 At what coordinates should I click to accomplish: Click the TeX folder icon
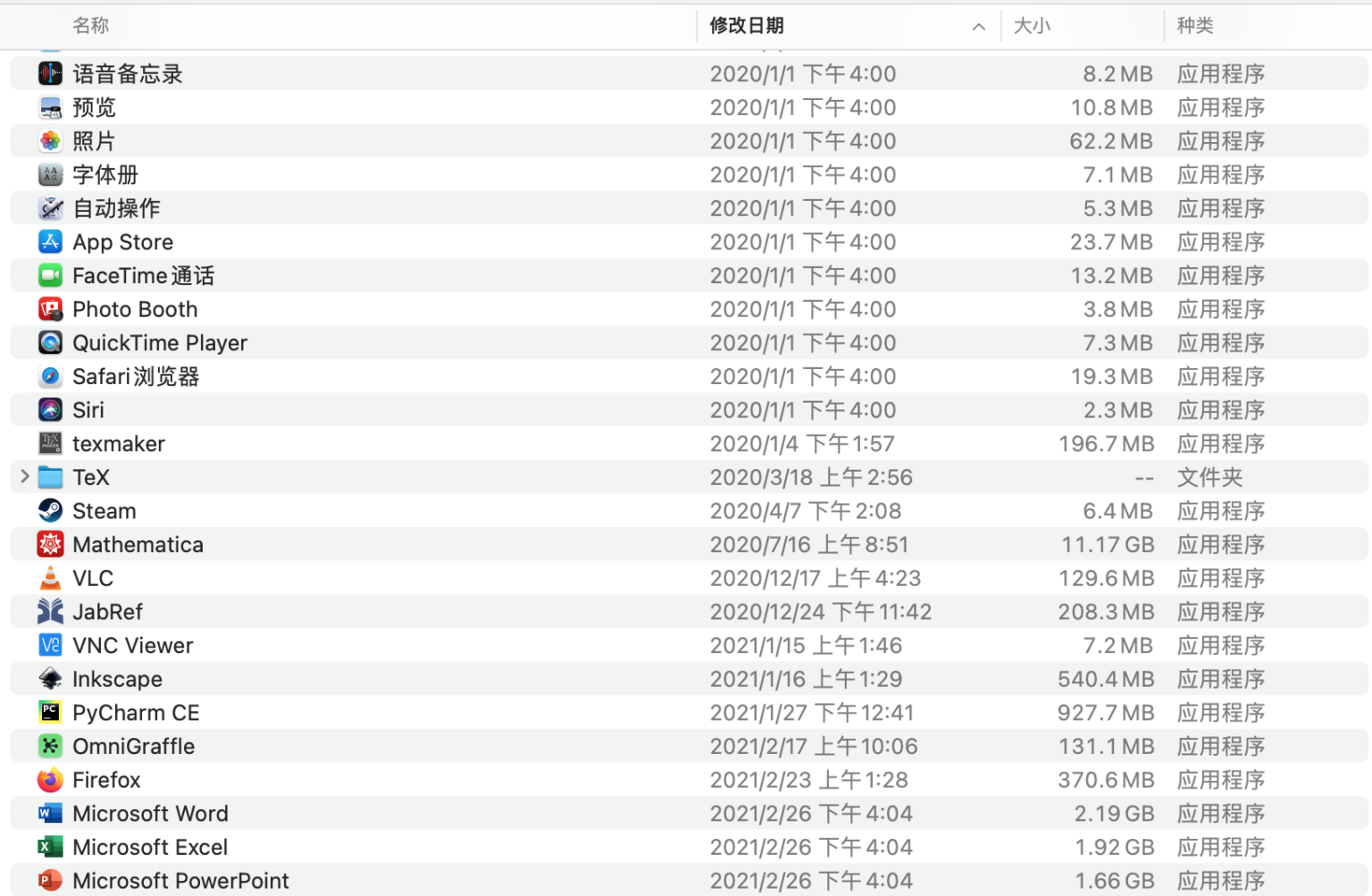[x=50, y=477]
